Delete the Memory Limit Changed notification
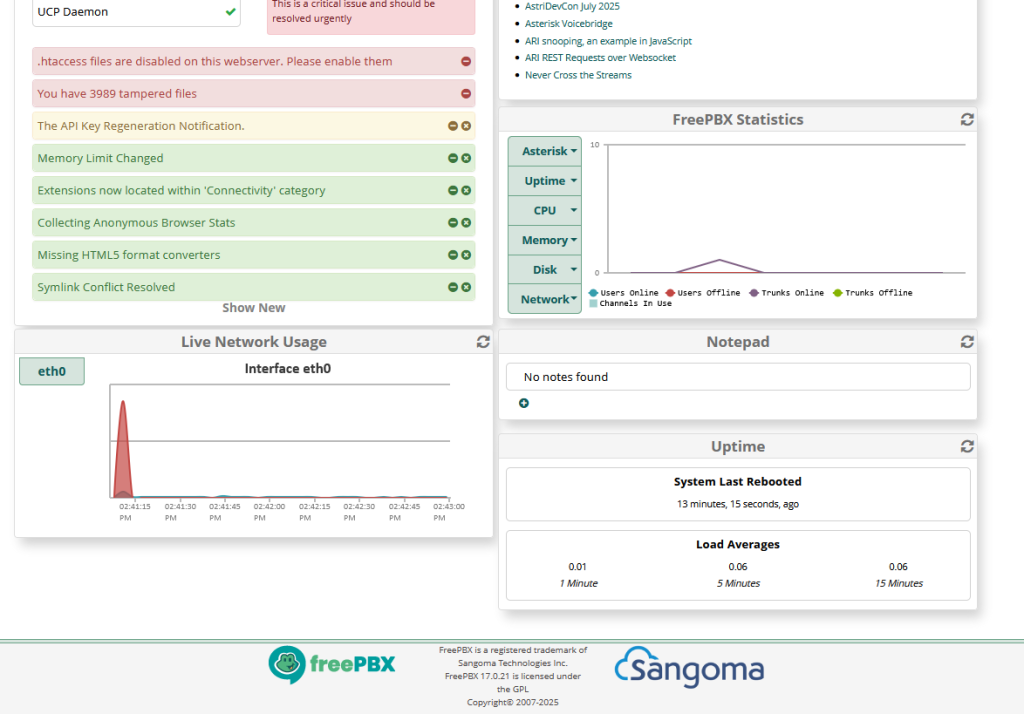This screenshot has height=714, width=1024. pyautogui.click(x=466, y=158)
